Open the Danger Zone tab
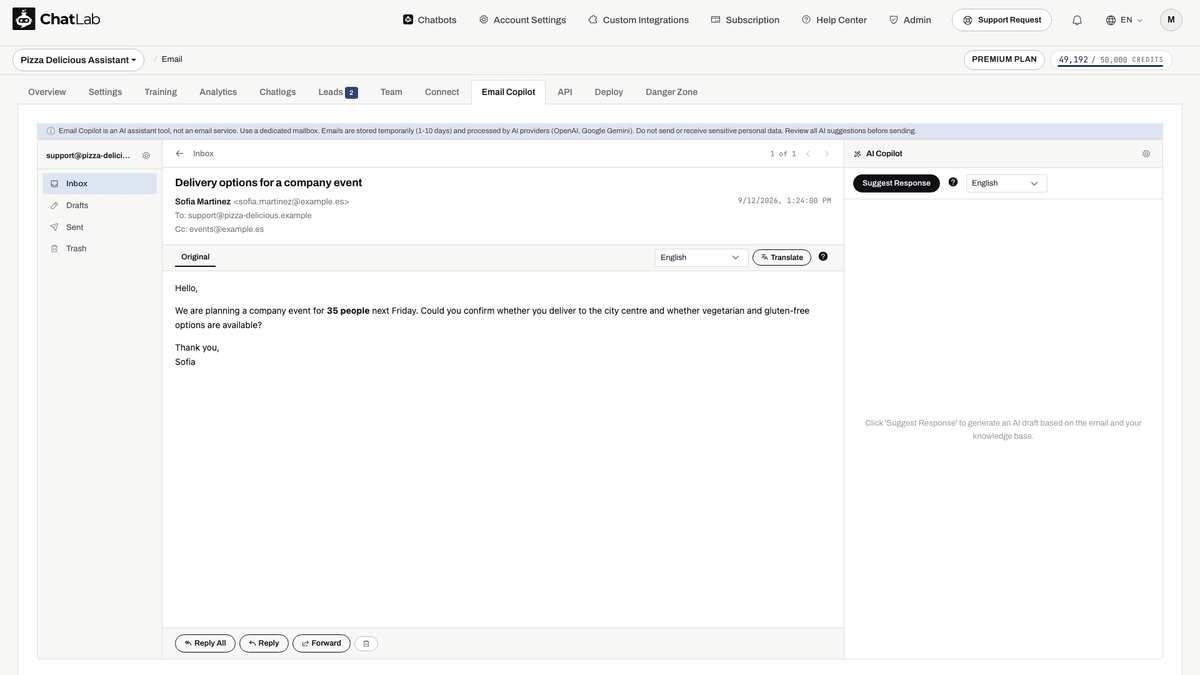This screenshot has height=675, width=1200. coord(672,92)
